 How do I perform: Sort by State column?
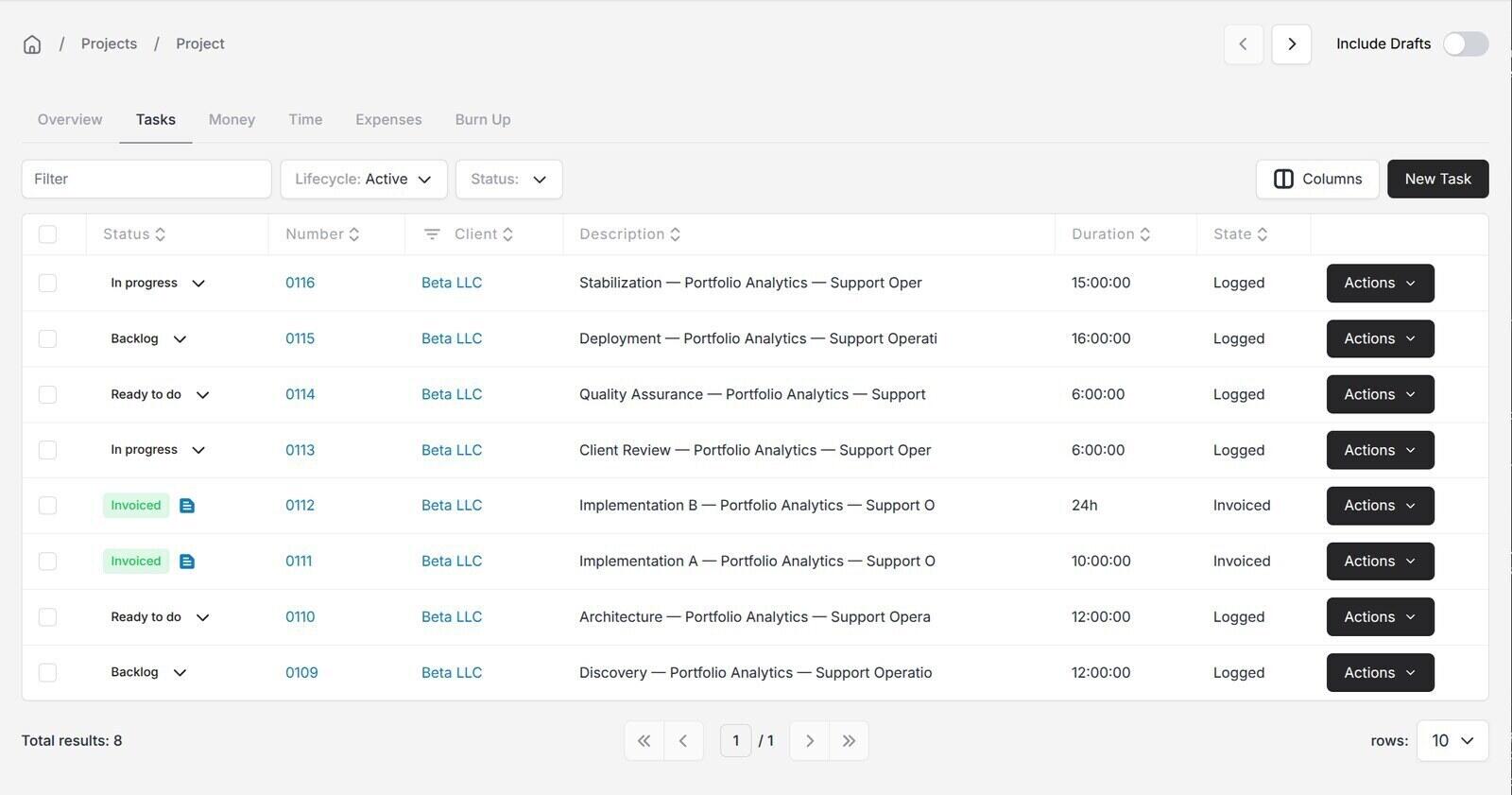[x=1240, y=234]
